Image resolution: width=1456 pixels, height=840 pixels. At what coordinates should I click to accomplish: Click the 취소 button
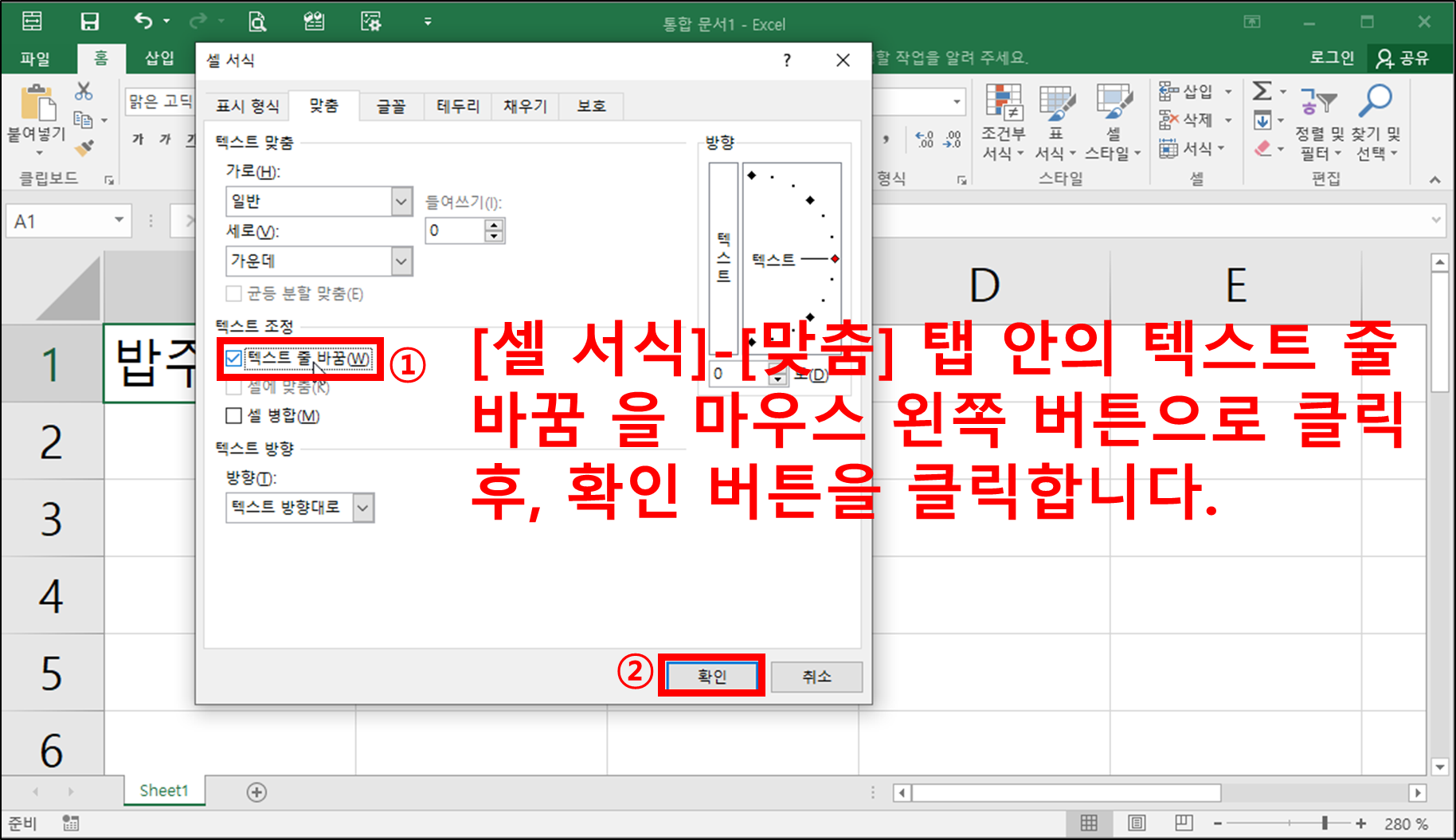click(816, 676)
